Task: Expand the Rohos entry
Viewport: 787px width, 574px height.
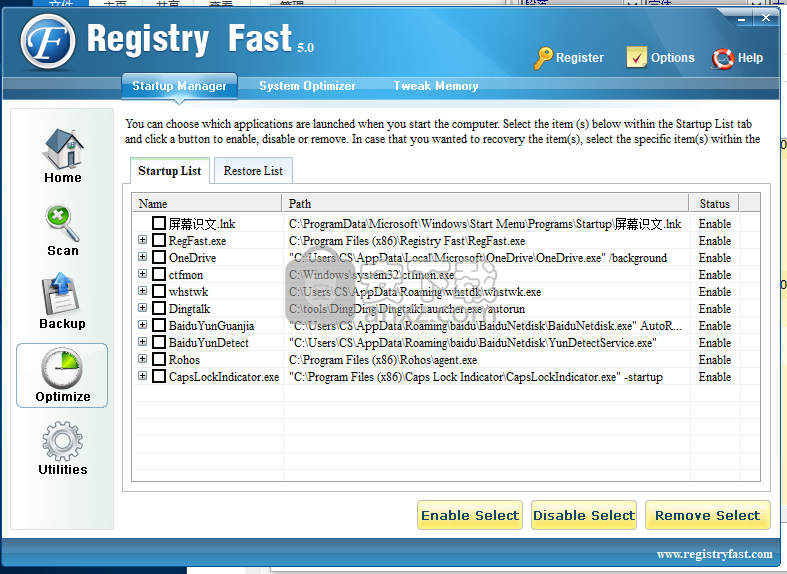Action: pyautogui.click(x=143, y=359)
